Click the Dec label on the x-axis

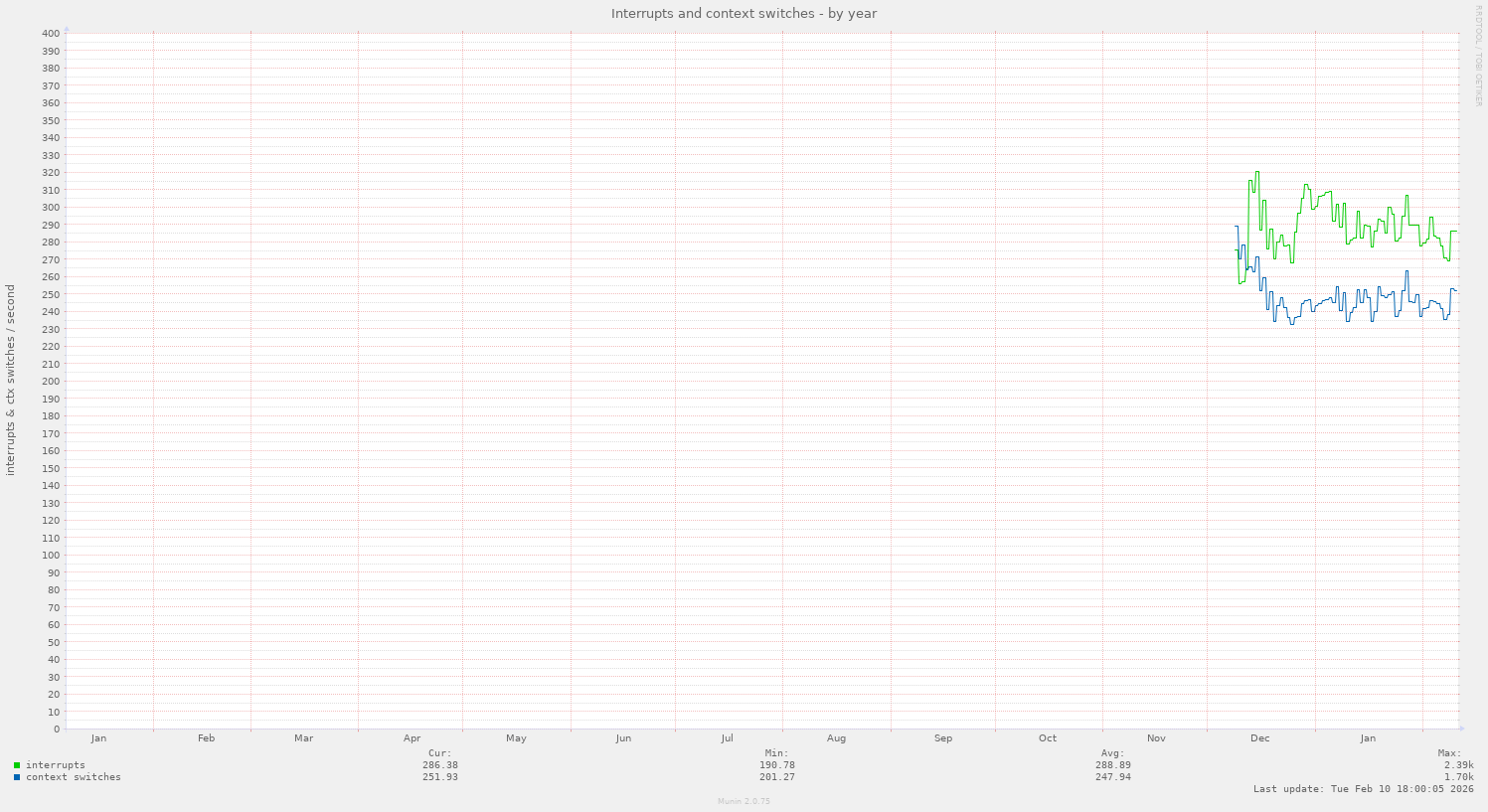(x=1259, y=738)
